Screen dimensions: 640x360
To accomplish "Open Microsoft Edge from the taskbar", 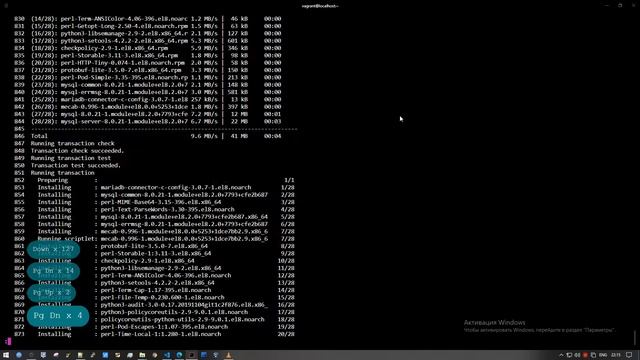I will (x=179, y=355).
